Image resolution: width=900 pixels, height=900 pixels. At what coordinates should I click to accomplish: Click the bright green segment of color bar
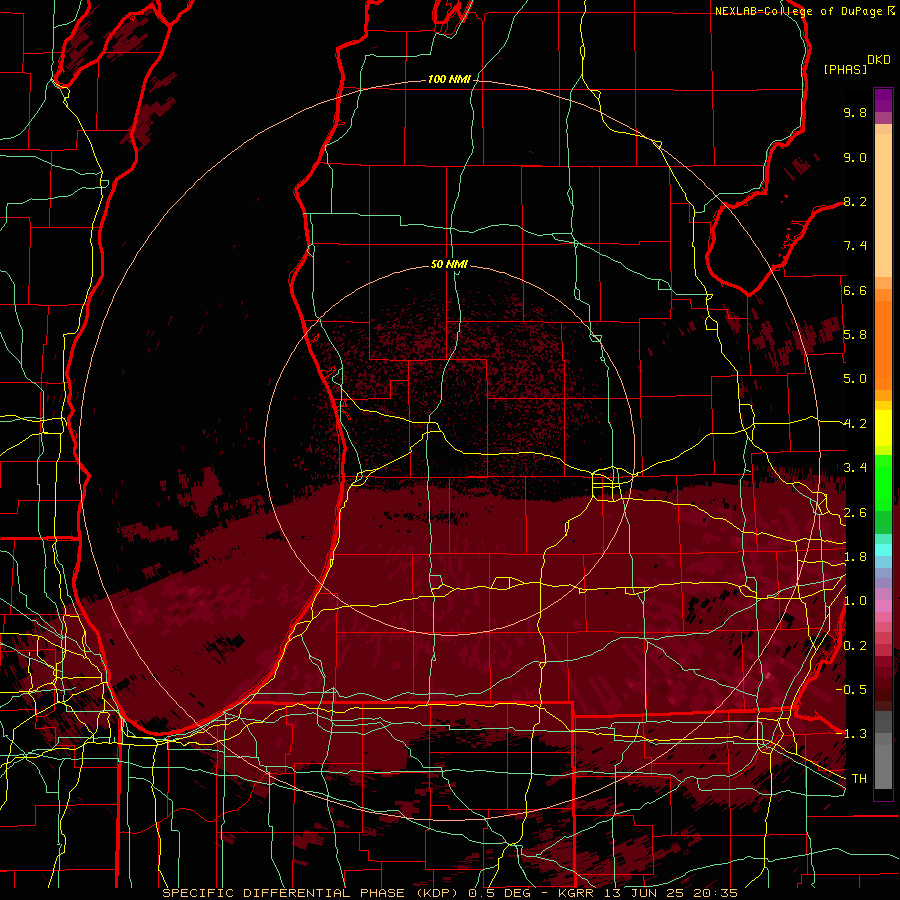coord(883,483)
